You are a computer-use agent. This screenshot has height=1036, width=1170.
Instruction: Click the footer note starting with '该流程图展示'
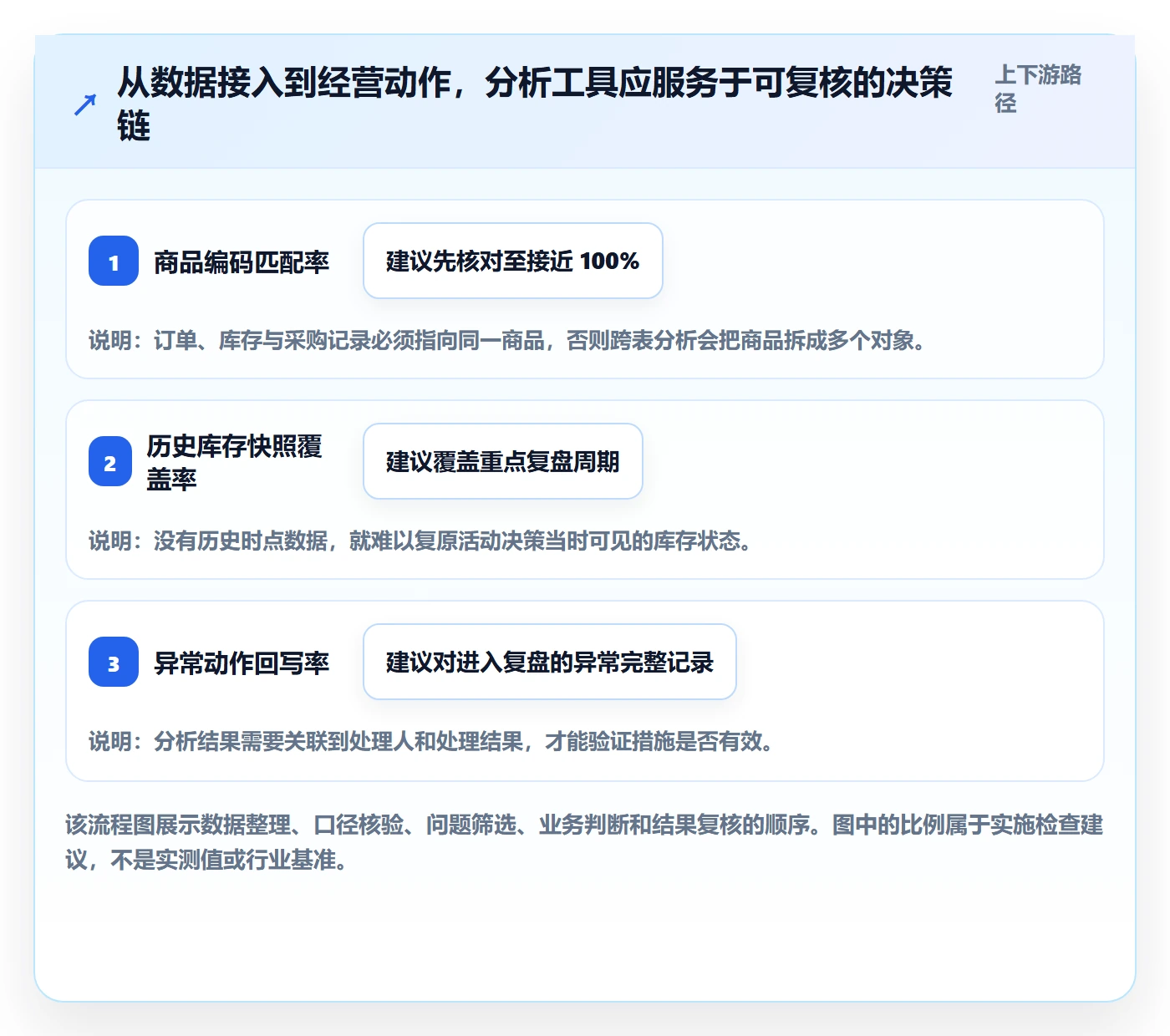point(584,842)
